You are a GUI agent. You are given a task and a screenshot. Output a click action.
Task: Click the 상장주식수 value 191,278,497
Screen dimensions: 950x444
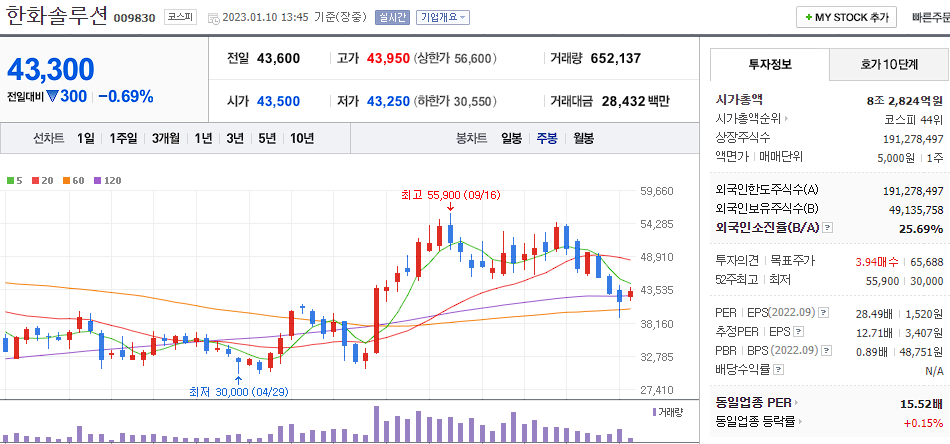(914, 139)
